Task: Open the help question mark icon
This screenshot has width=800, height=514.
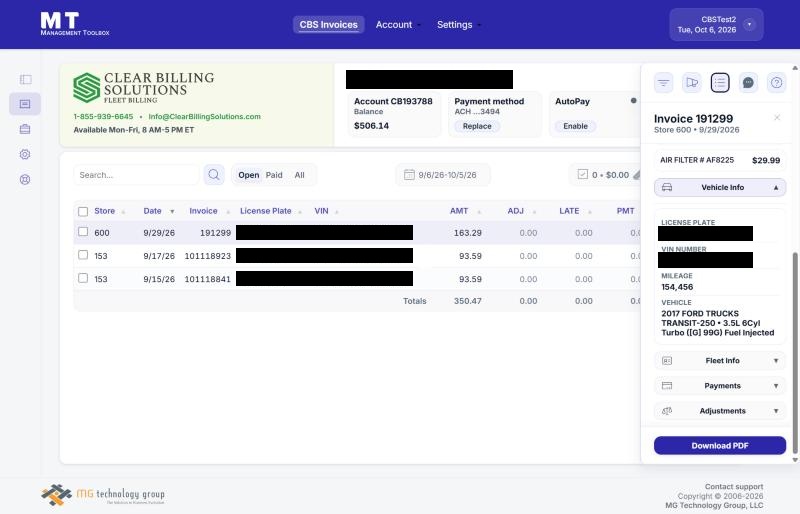Action: 777,83
